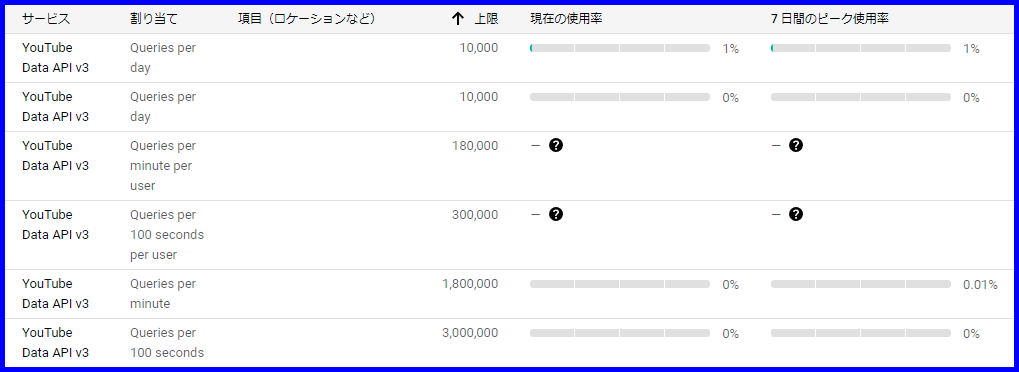This screenshot has height=372, width=1019.
Task: Open help icon for 180,000 row current usage
Action: coord(556,145)
